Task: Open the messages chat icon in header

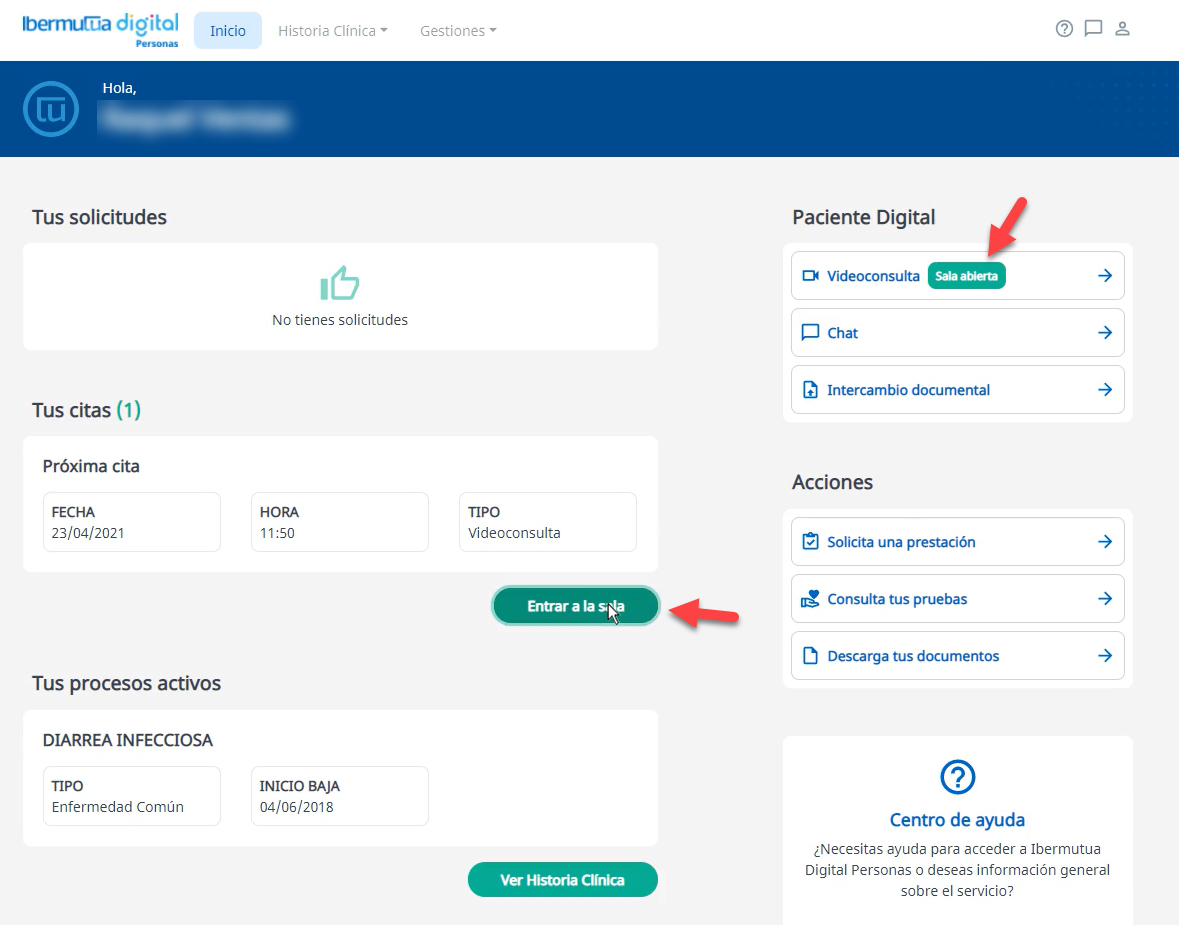Action: (1093, 29)
